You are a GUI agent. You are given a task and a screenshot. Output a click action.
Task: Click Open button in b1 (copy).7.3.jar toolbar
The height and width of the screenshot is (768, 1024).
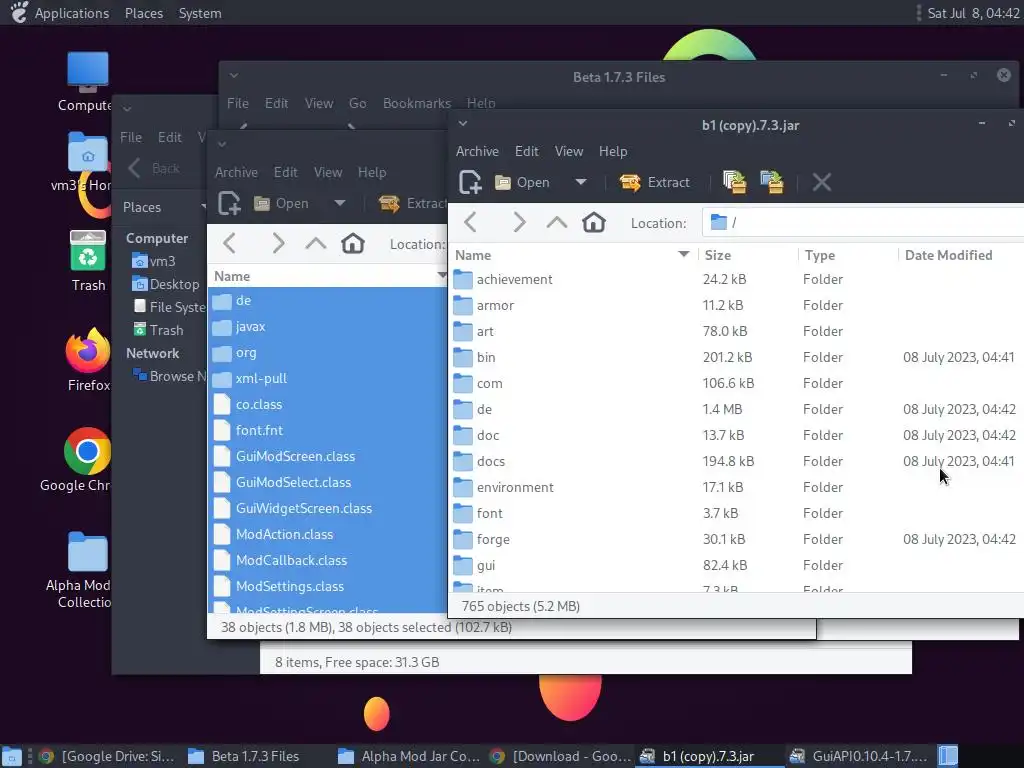[x=522, y=182]
